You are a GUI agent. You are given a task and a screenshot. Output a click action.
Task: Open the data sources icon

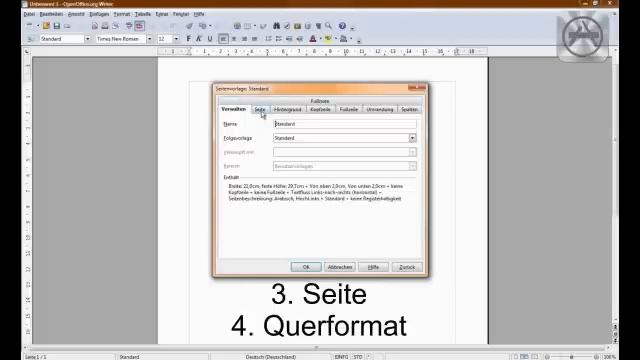click(308, 26)
